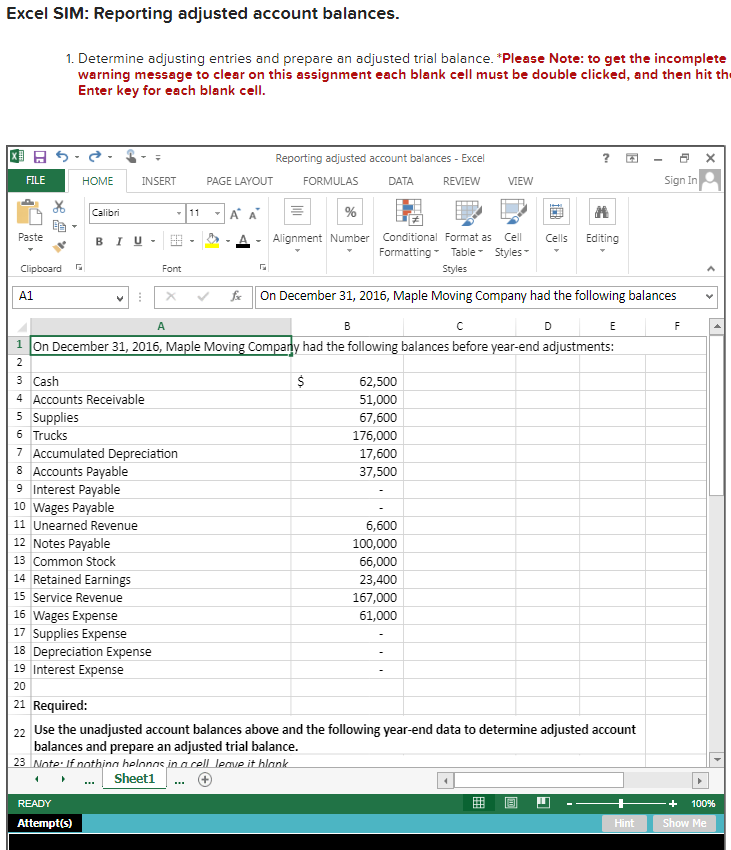Click the Help question mark icon

[606, 158]
